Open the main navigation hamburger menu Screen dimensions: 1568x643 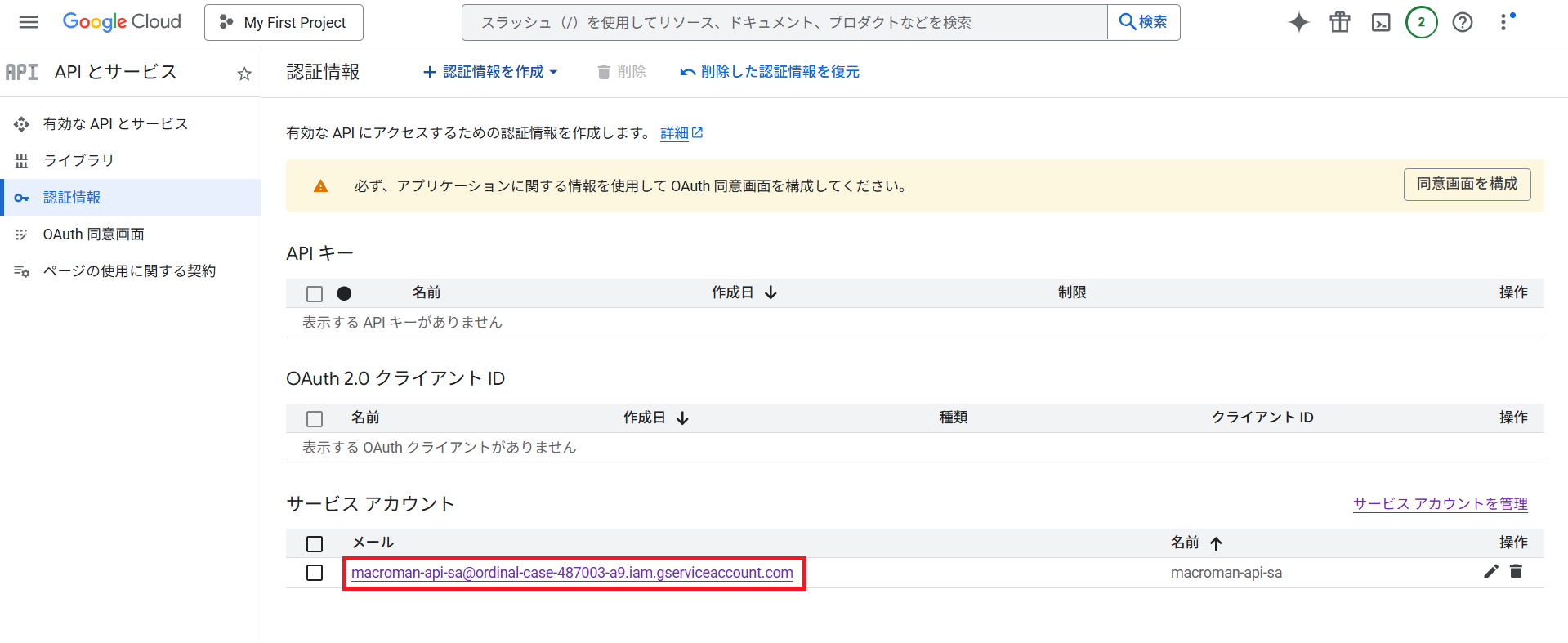click(29, 22)
